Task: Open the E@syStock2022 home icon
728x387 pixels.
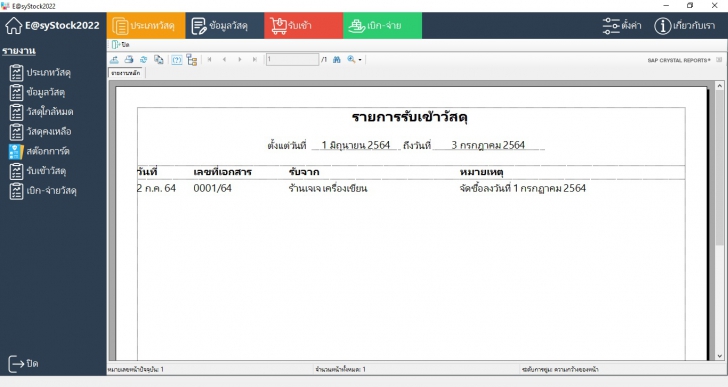Action: (13, 26)
